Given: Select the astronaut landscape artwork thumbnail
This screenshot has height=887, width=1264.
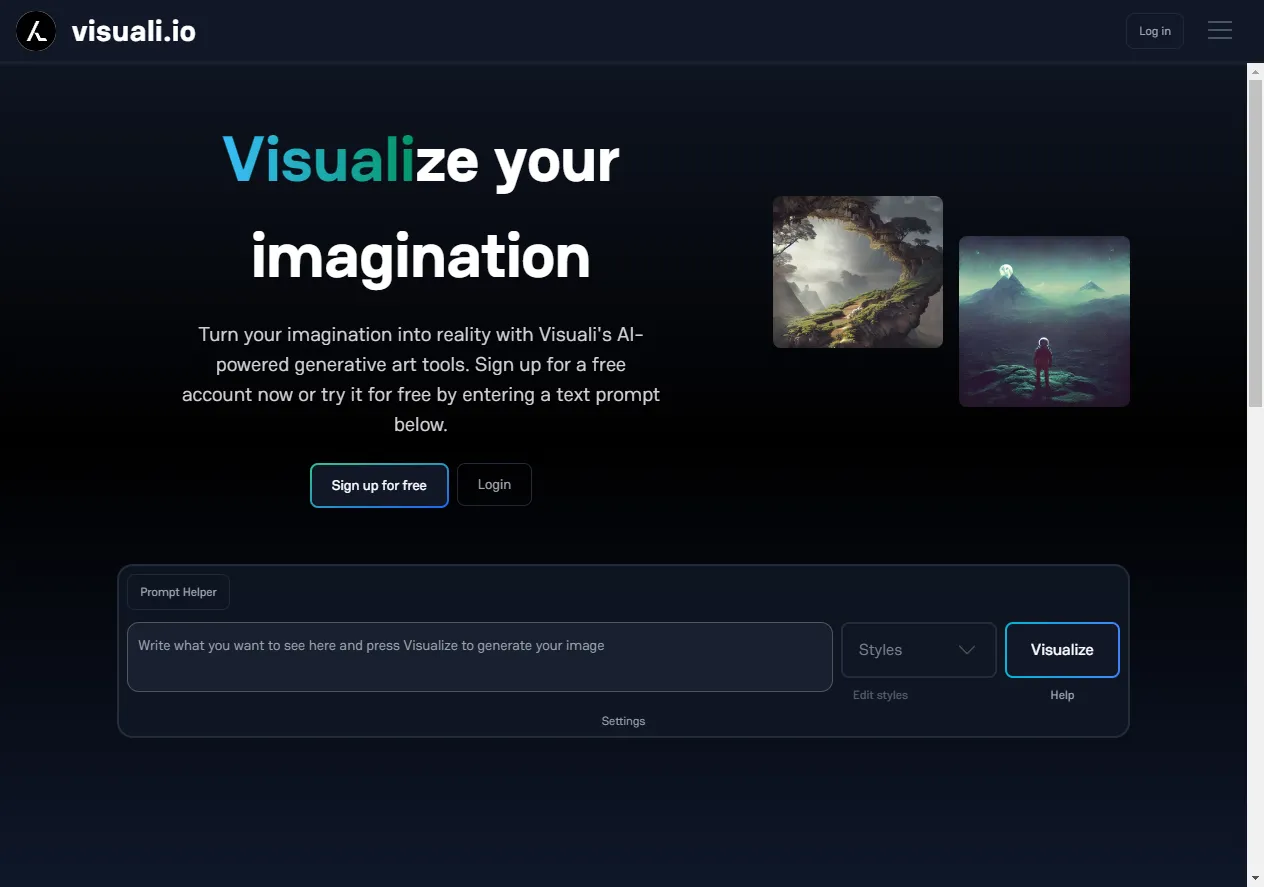Looking at the screenshot, I should [x=1044, y=321].
